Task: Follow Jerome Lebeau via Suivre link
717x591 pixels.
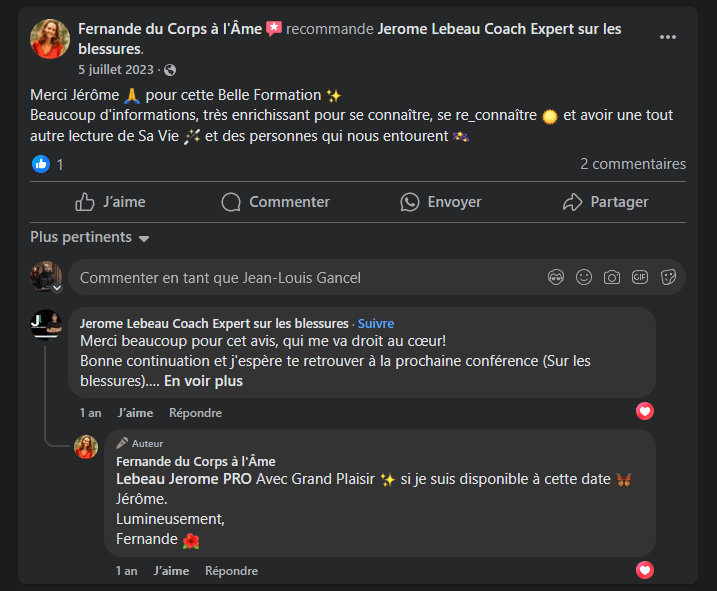Action: (376, 324)
